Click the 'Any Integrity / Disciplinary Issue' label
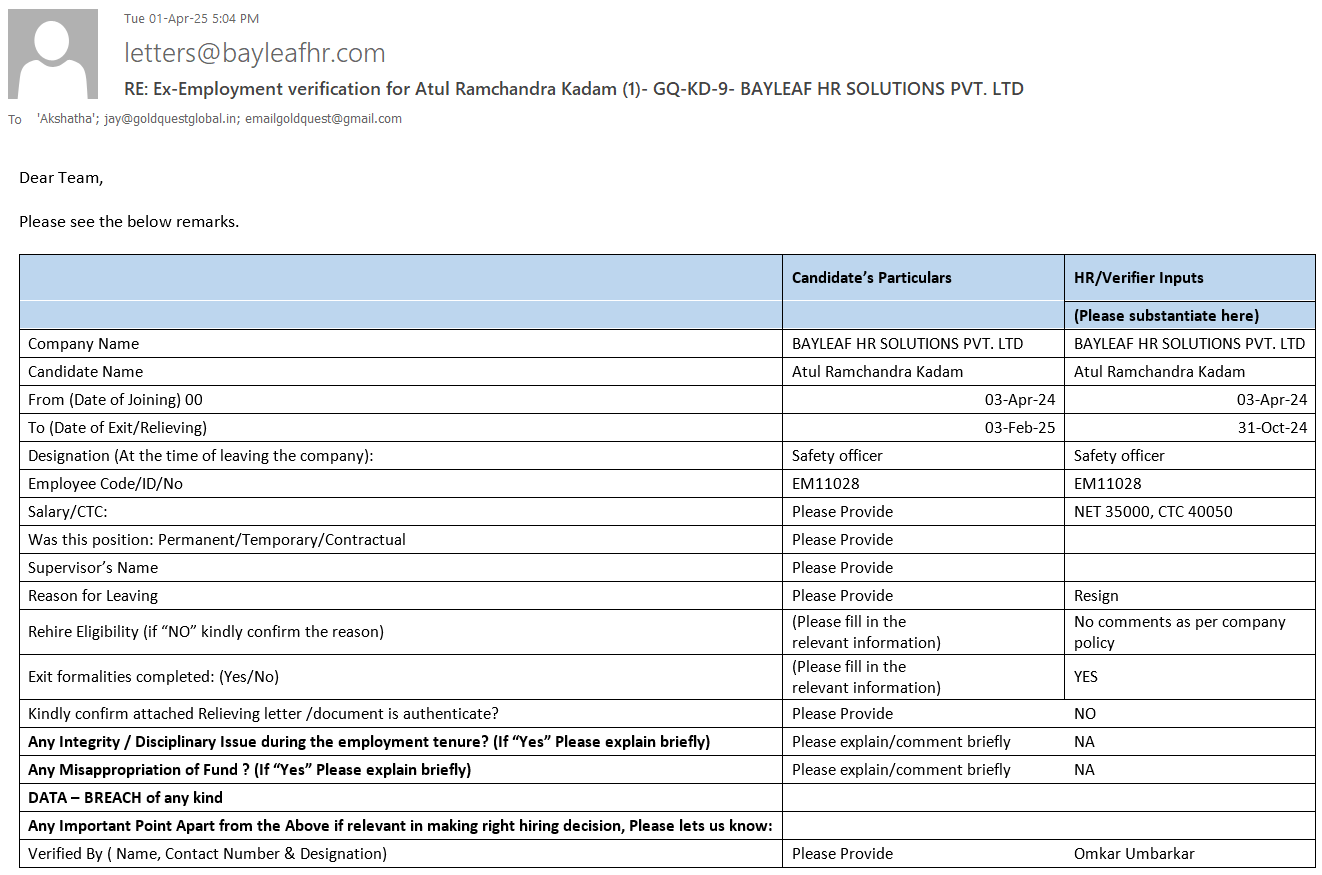 point(369,742)
